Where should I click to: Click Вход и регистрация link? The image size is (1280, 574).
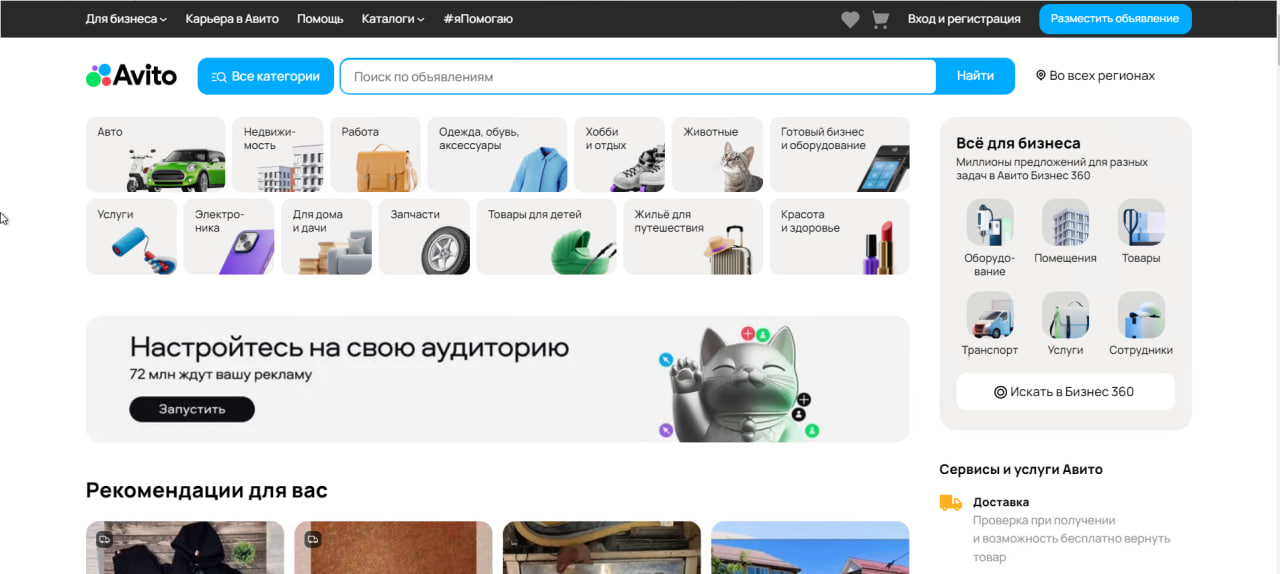pos(964,19)
